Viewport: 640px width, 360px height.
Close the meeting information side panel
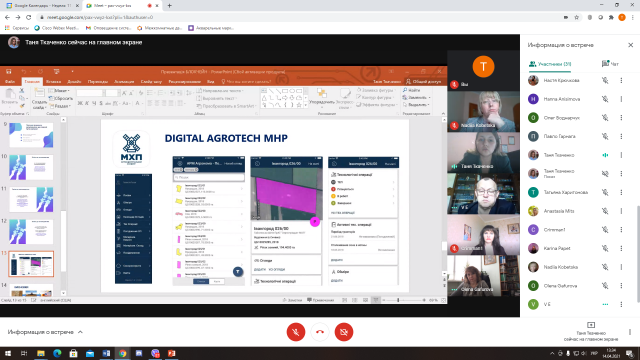631,45
